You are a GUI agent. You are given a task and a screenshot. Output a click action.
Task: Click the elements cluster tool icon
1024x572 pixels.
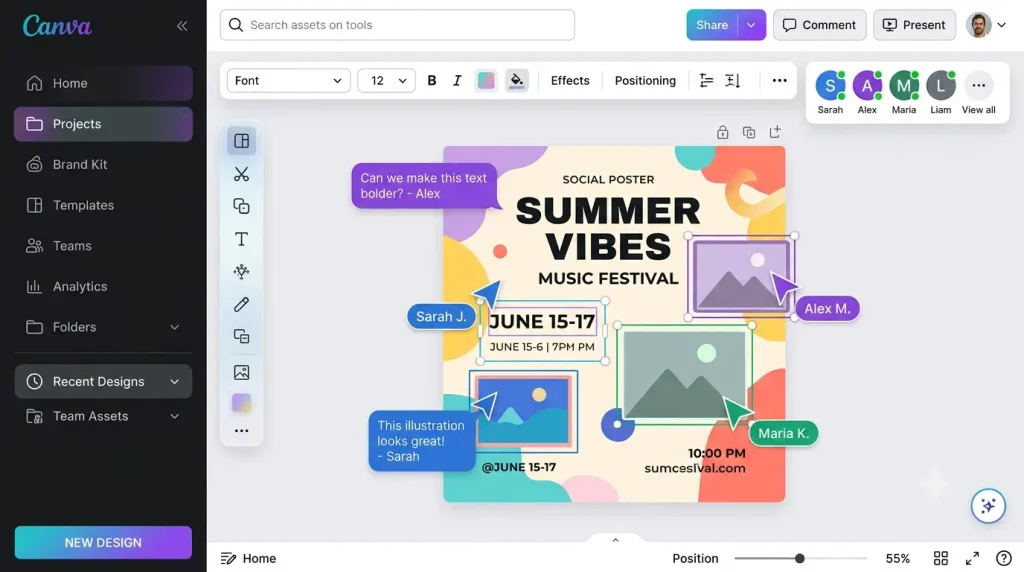pyautogui.click(x=242, y=272)
